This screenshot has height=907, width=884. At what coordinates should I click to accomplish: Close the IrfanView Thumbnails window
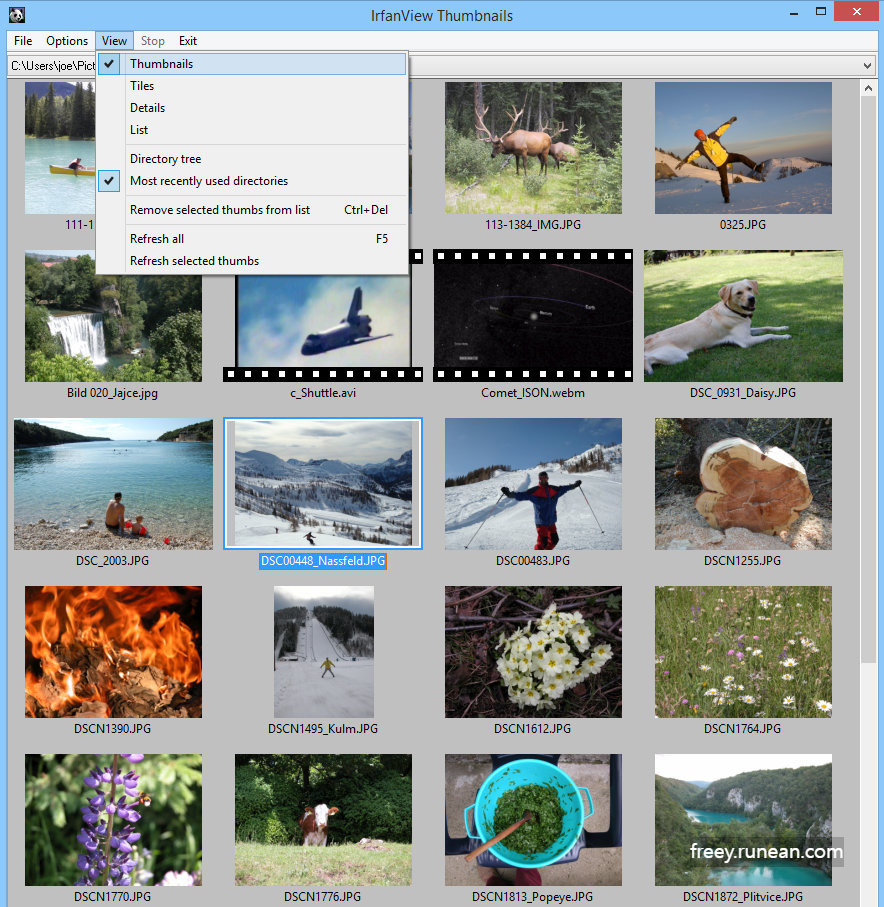pyautogui.click(x=857, y=12)
